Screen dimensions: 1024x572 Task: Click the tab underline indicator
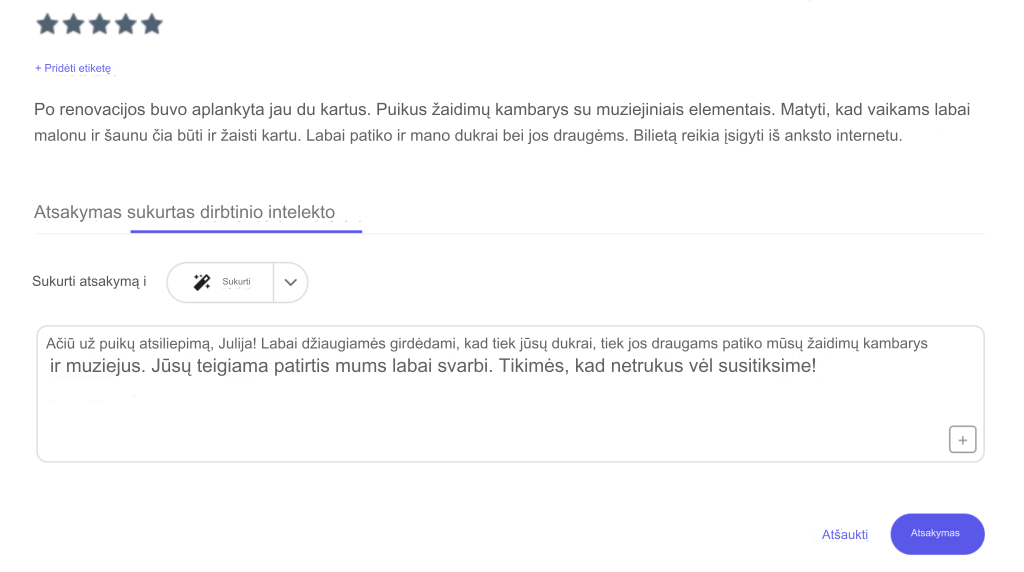[x=246, y=230]
